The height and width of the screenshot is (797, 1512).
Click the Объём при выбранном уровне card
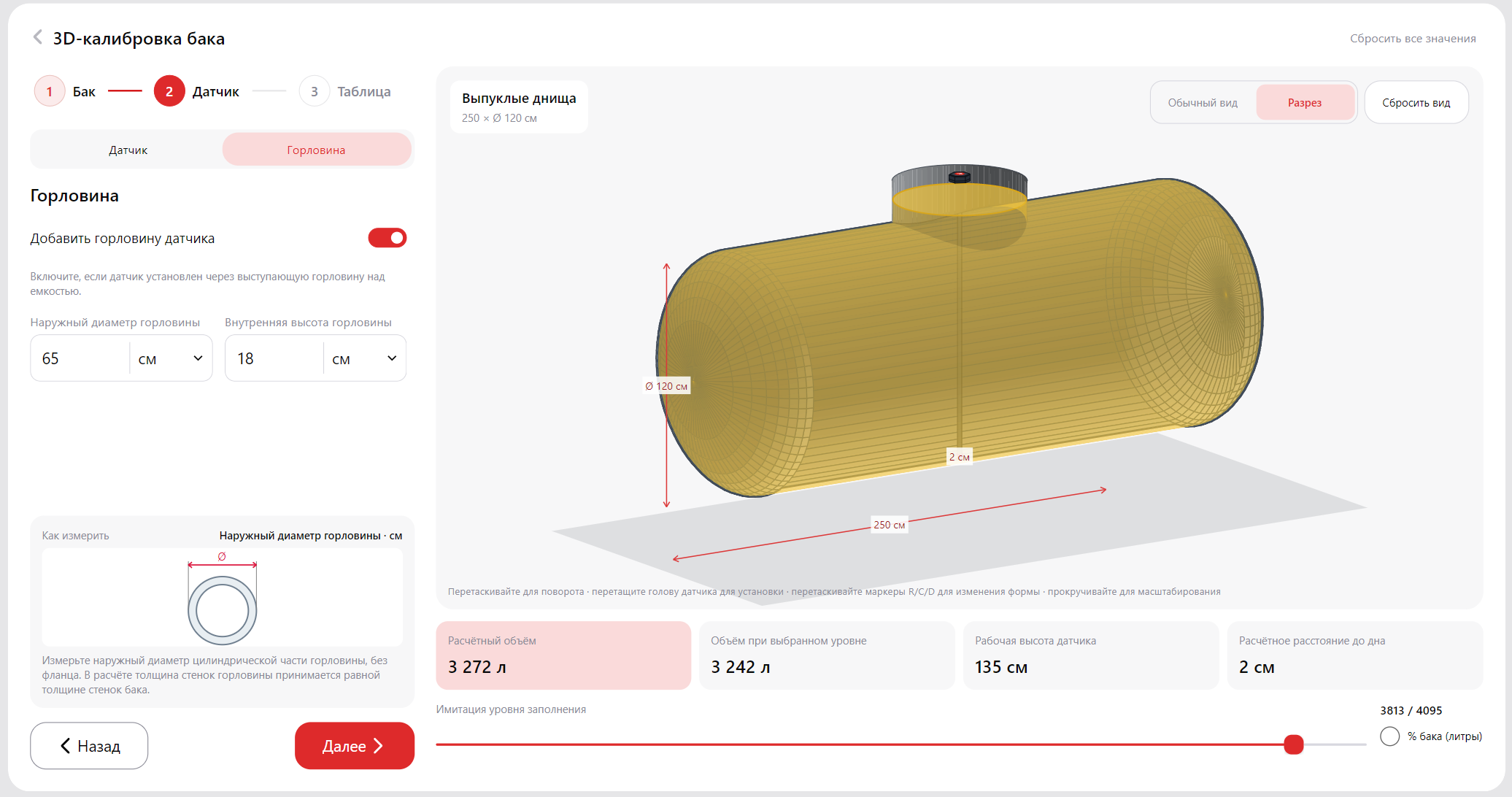click(827, 655)
